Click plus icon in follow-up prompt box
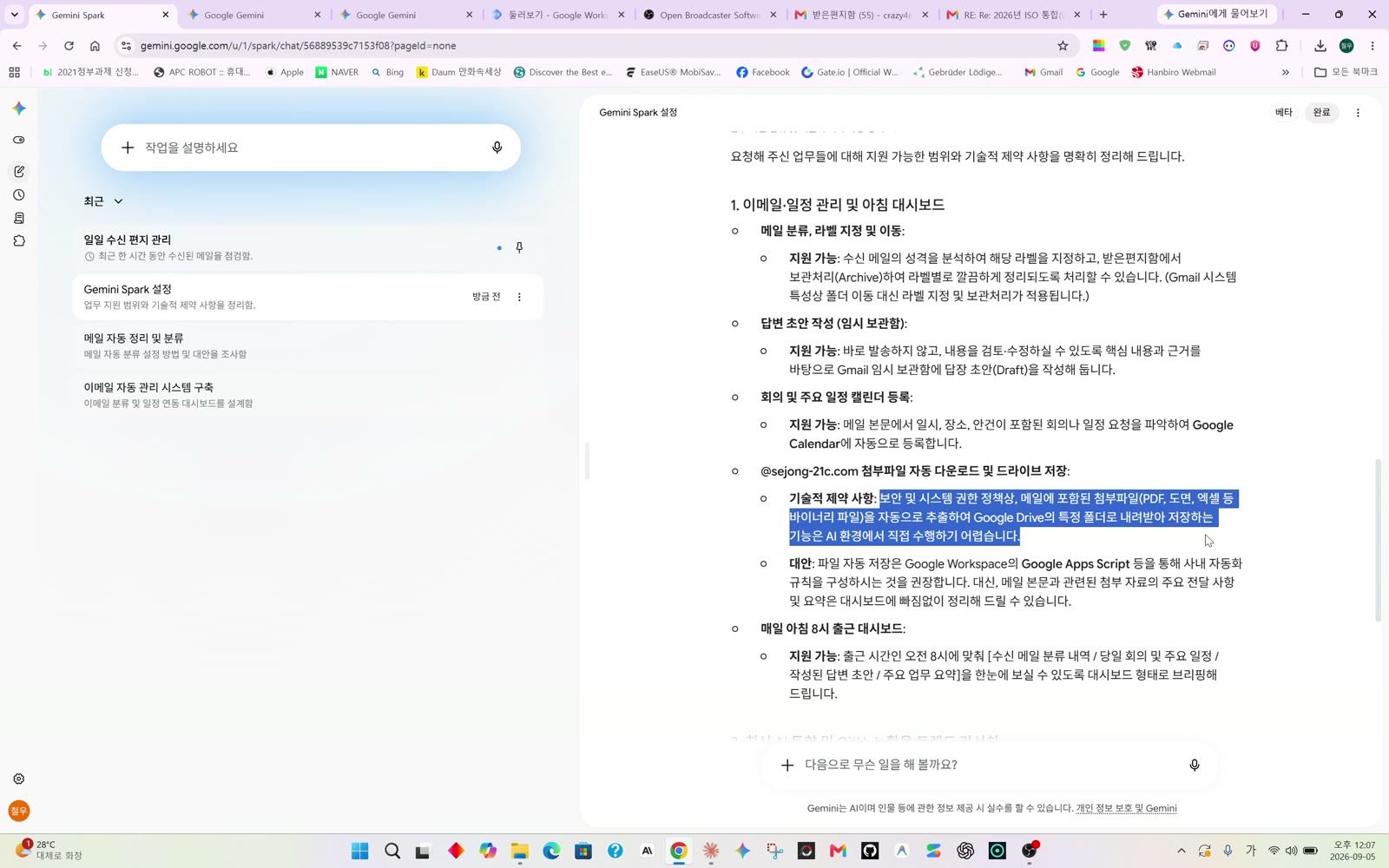This screenshot has width=1389, height=868. pos(787,765)
